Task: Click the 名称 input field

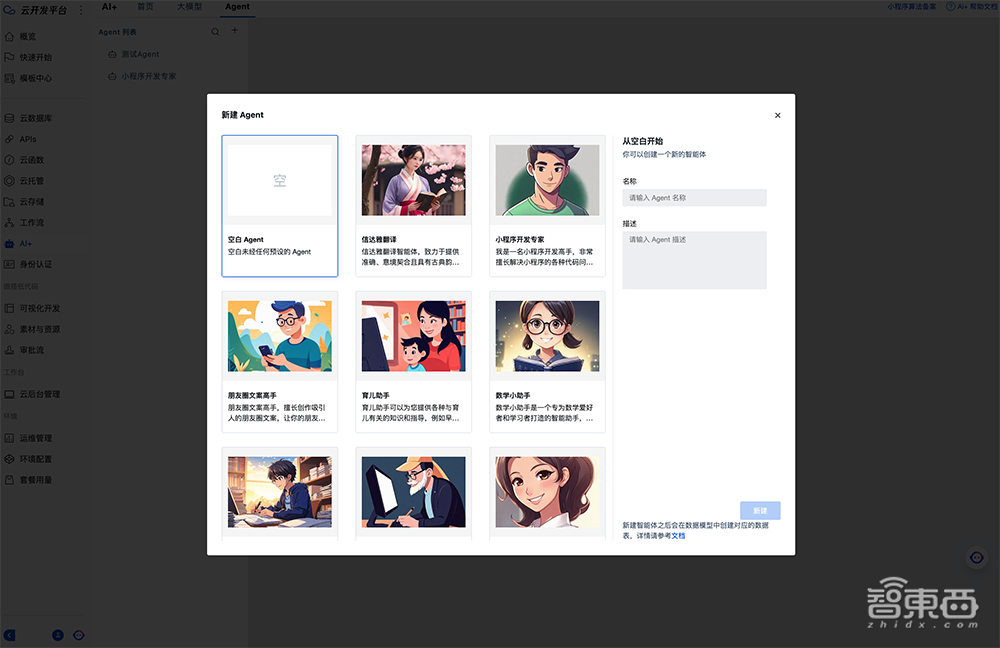Action: [x=695, y=197]
